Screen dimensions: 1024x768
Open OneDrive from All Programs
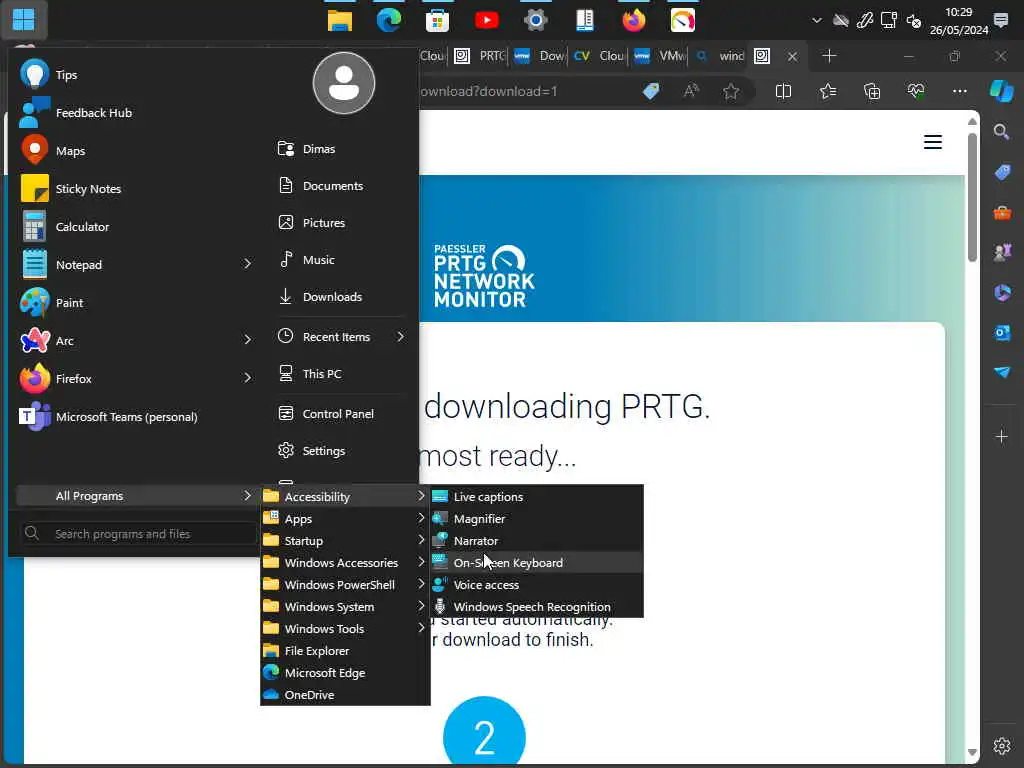pos(345,695)
